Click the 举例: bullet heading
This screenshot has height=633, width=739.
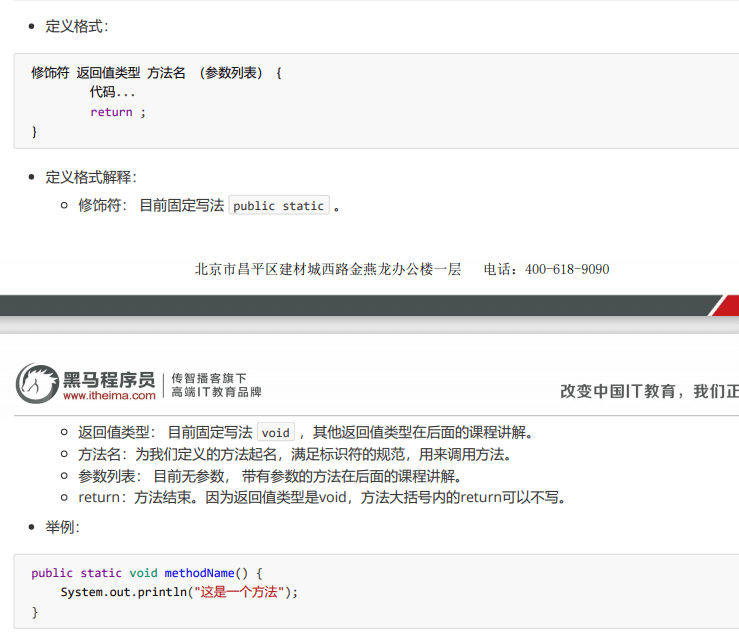click(63, 527)
